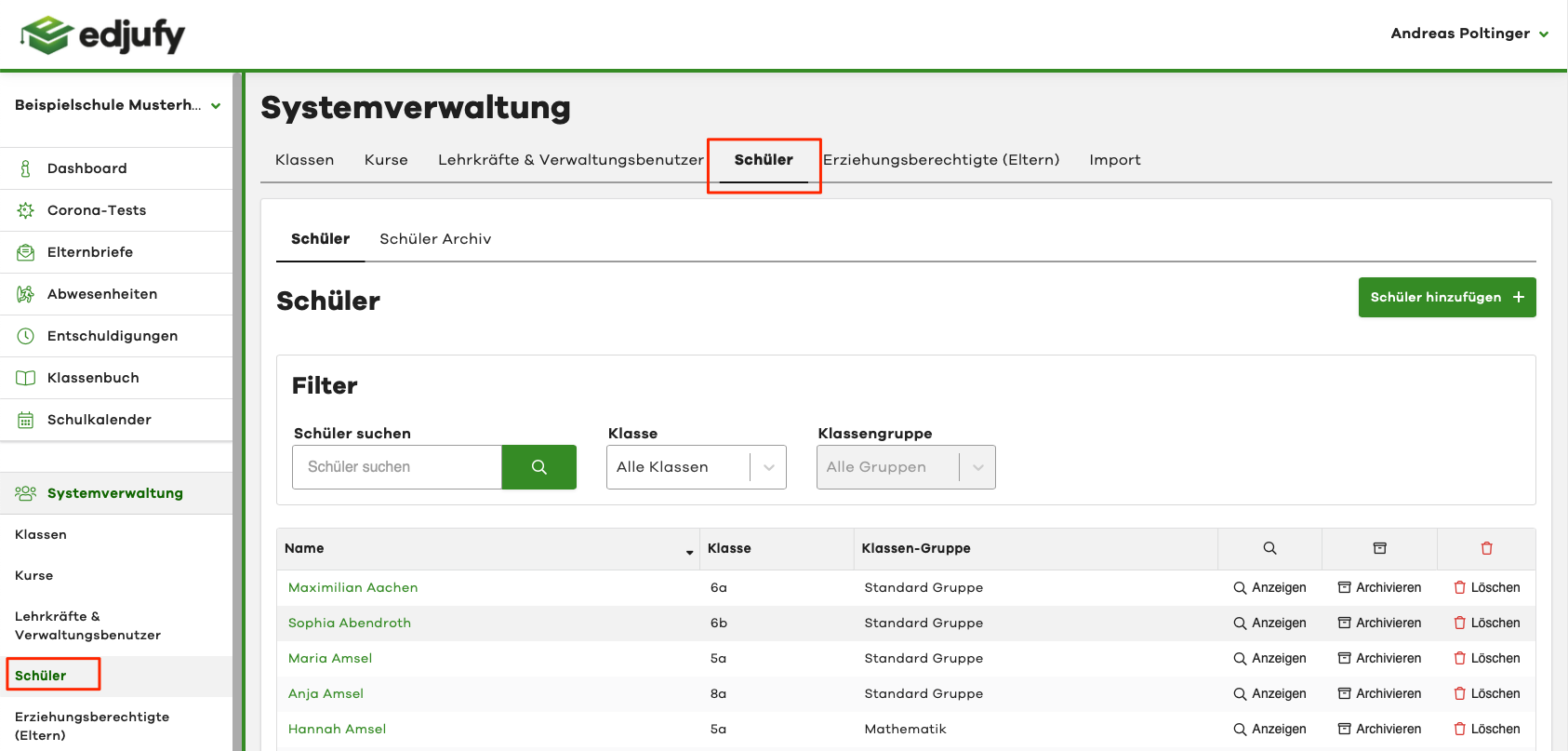Click the Schüler suchen input field
Viewport: 1568px width, 751px height.
click(397, 467)
